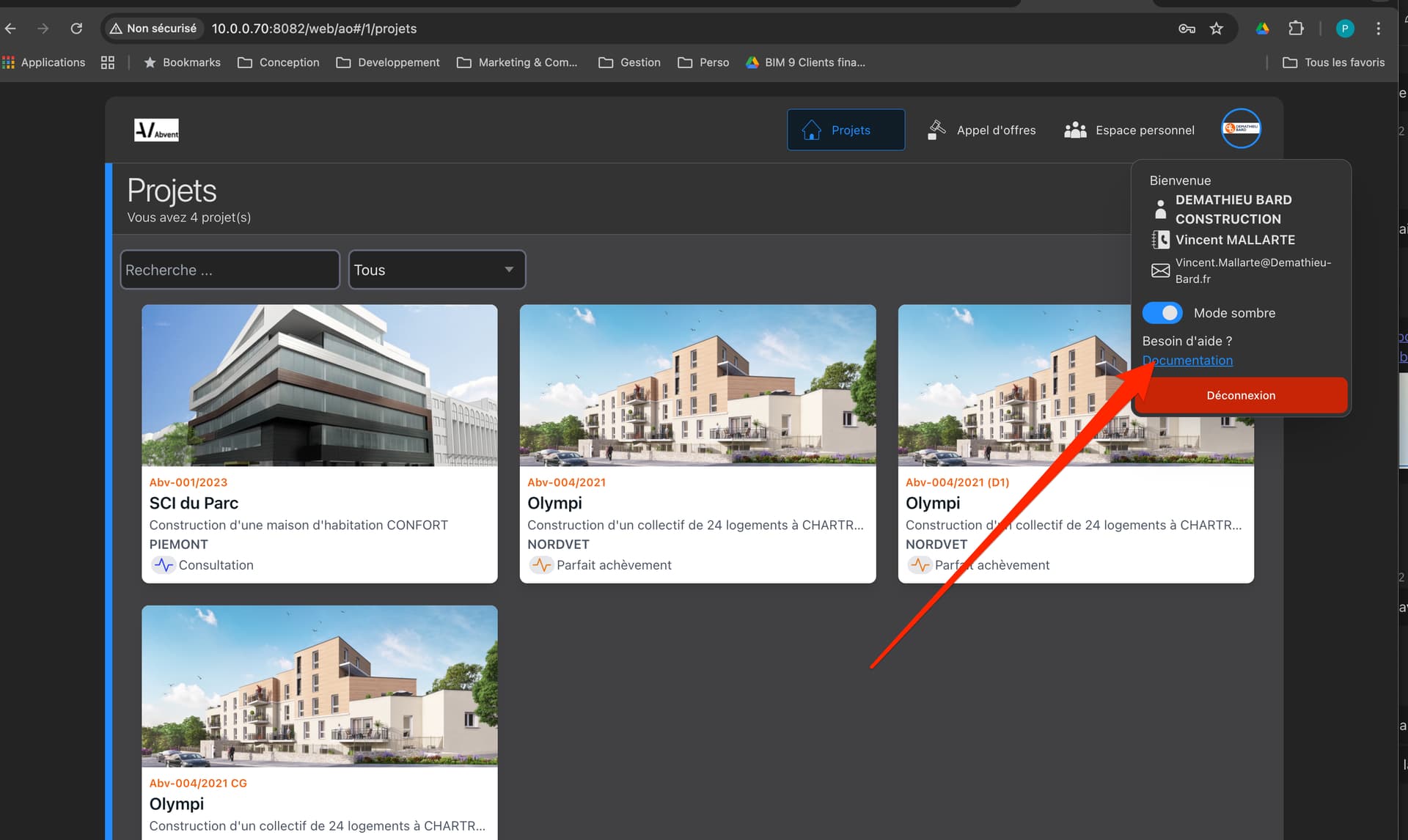Click the Abvent logo
The width and height of the screenshot is (1408, 840).
(x=156, y=130)
